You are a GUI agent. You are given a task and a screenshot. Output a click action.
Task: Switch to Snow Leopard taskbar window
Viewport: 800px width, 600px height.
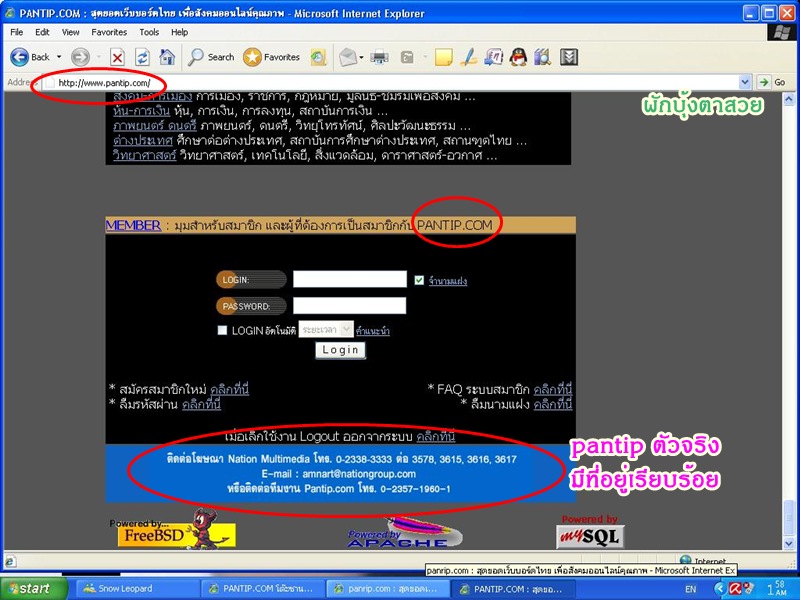[136, 589]
